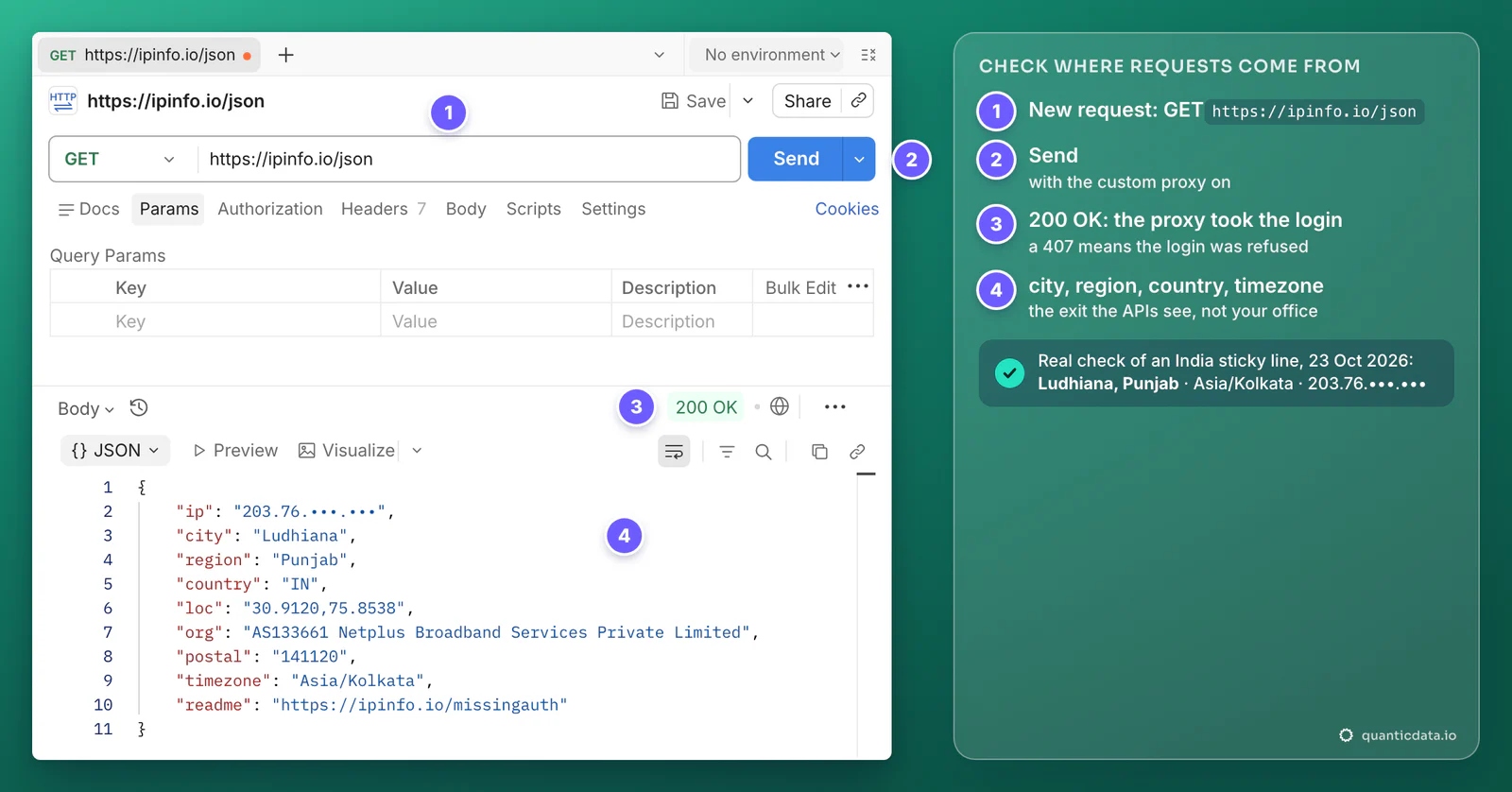Viewport: 1512px width, 792px height.
Task: Open the response Body dropdown
Action: pyautogui.click(x=86, y=408)
